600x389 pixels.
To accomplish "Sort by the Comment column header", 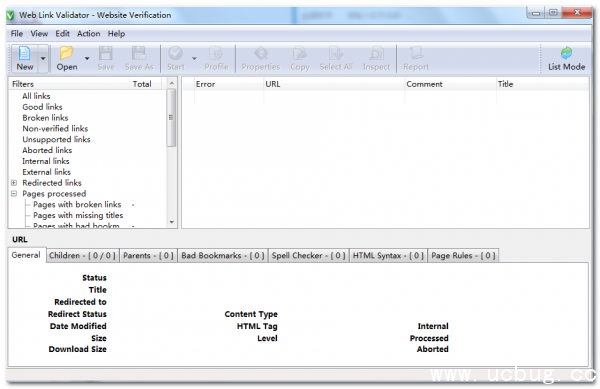I will click(x=450, y=84).
